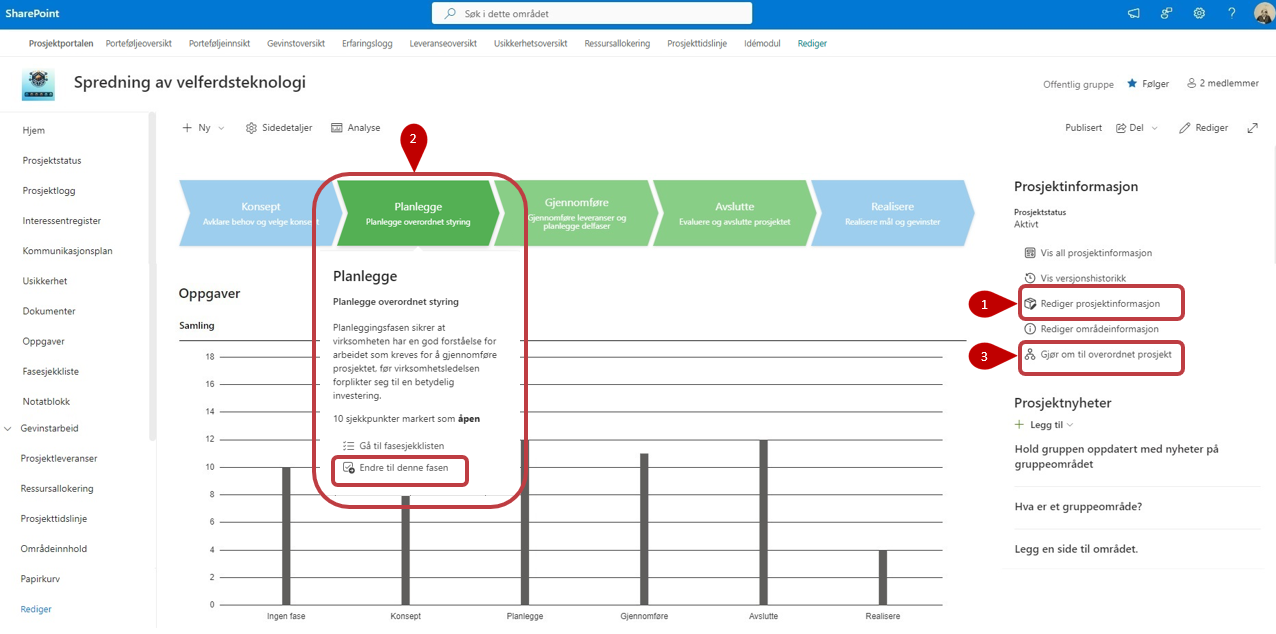Expand Legg til news dropdown
Viewport: 1276px width, 634px height.
(1044, 425)
